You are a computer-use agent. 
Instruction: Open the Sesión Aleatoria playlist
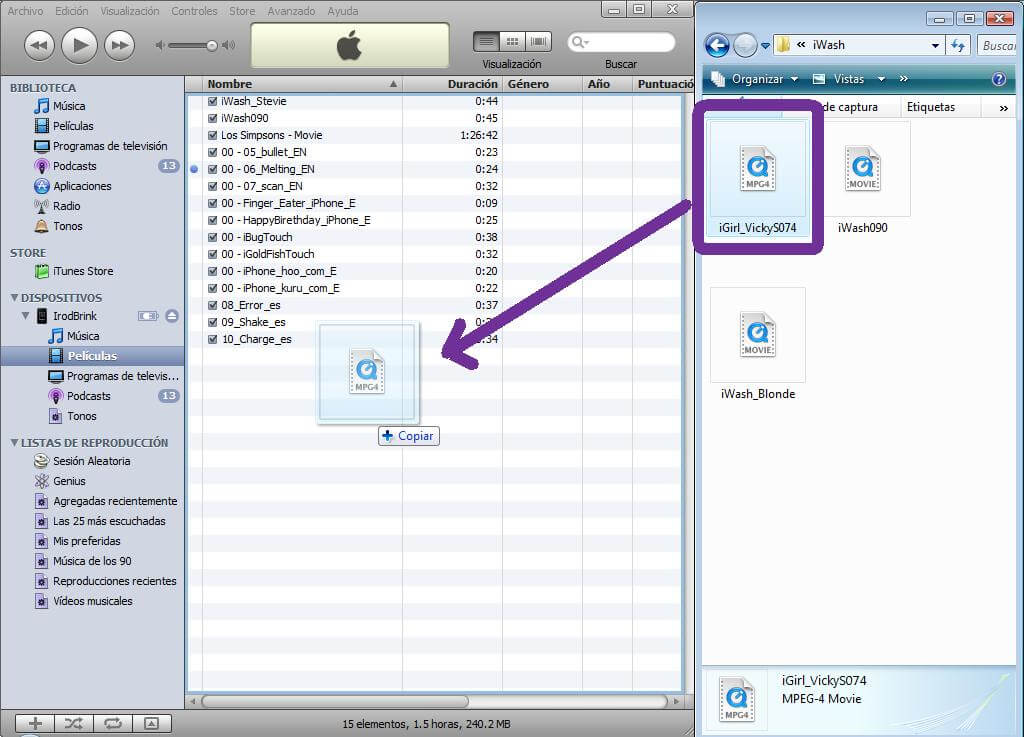coord(91,461)
